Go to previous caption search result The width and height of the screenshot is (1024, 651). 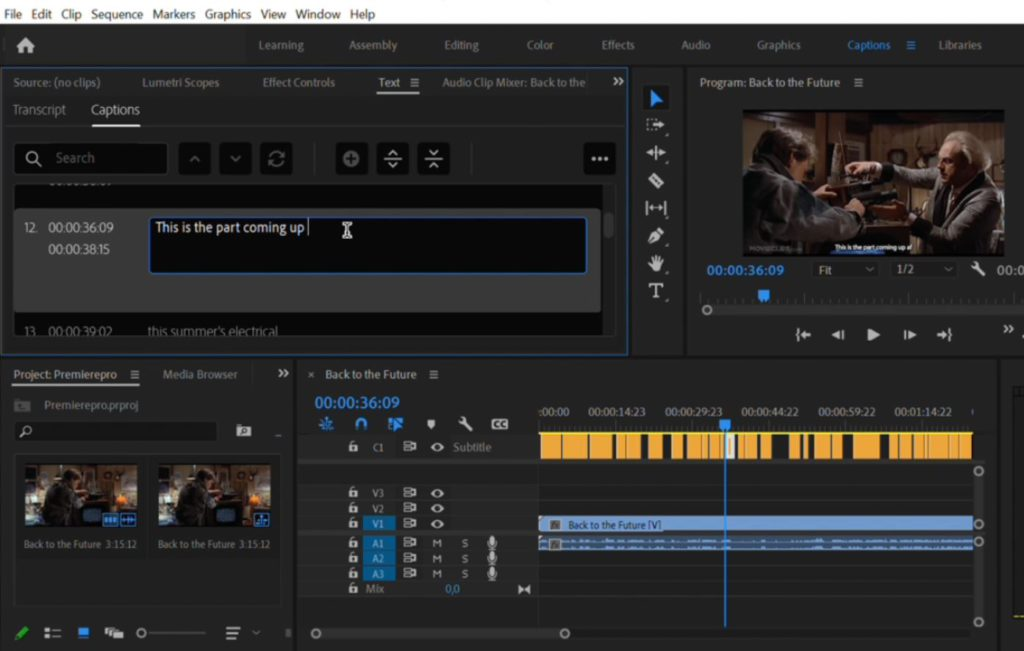pos(195,159)
